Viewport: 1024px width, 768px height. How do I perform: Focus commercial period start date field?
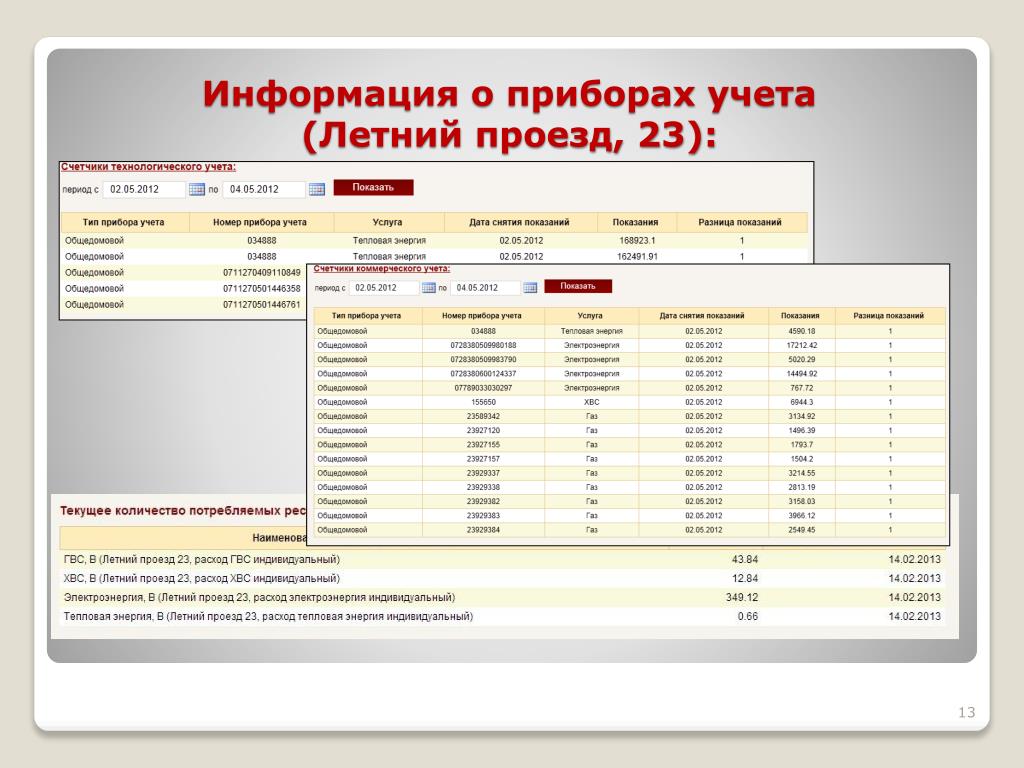(384, 288)
